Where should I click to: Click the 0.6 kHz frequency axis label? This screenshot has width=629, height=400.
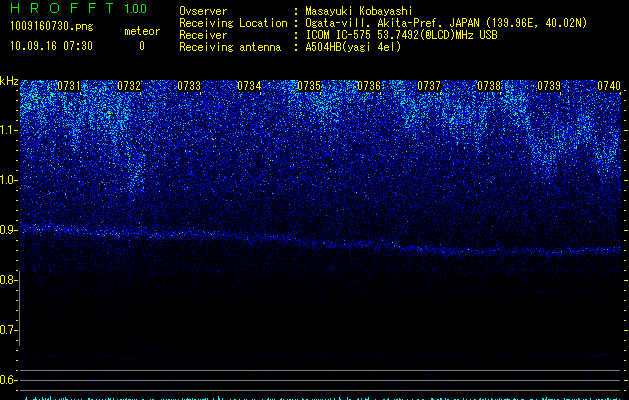click(x=9, y=380)
